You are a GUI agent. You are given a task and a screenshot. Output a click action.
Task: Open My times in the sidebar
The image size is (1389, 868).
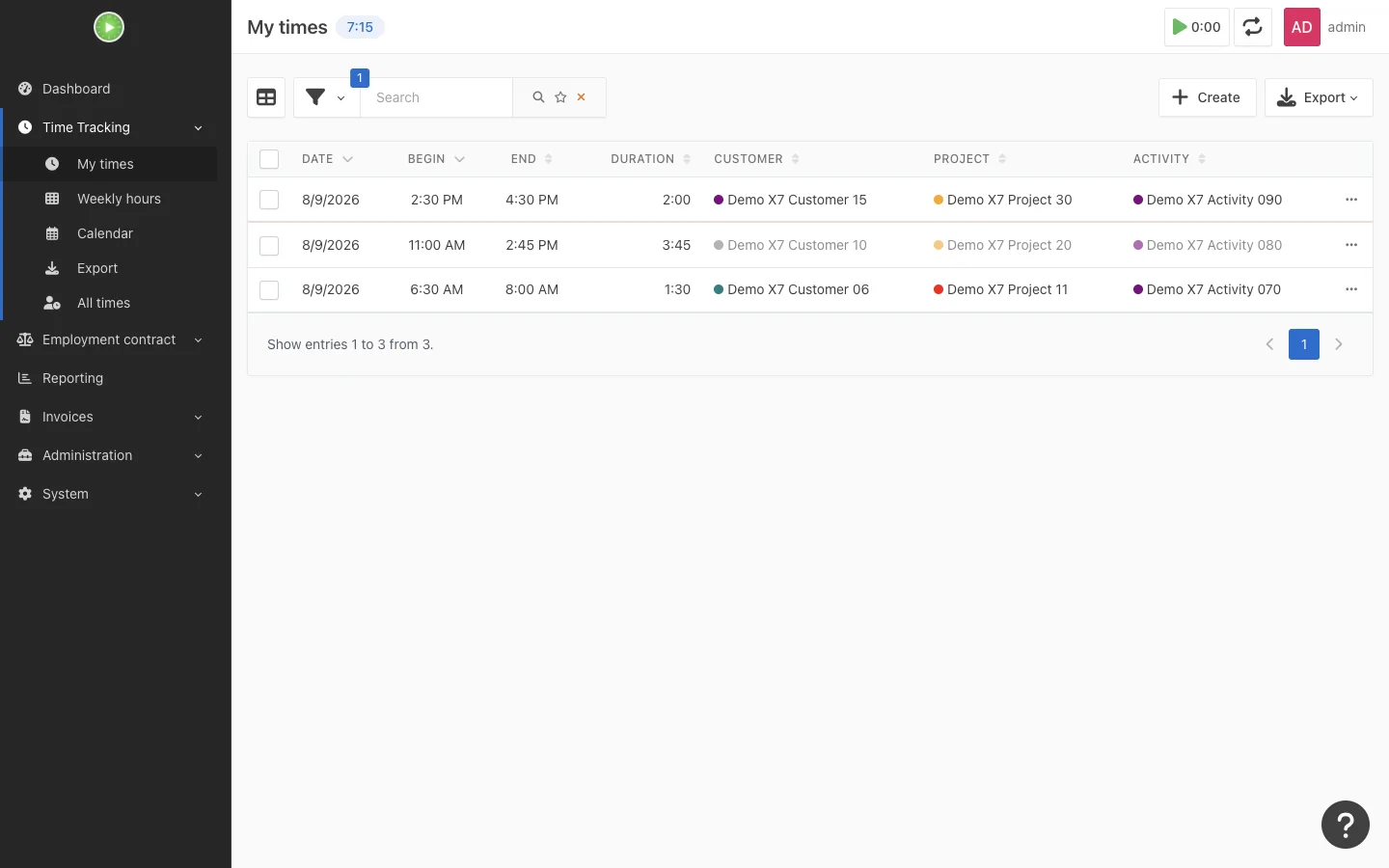[109, 164]
